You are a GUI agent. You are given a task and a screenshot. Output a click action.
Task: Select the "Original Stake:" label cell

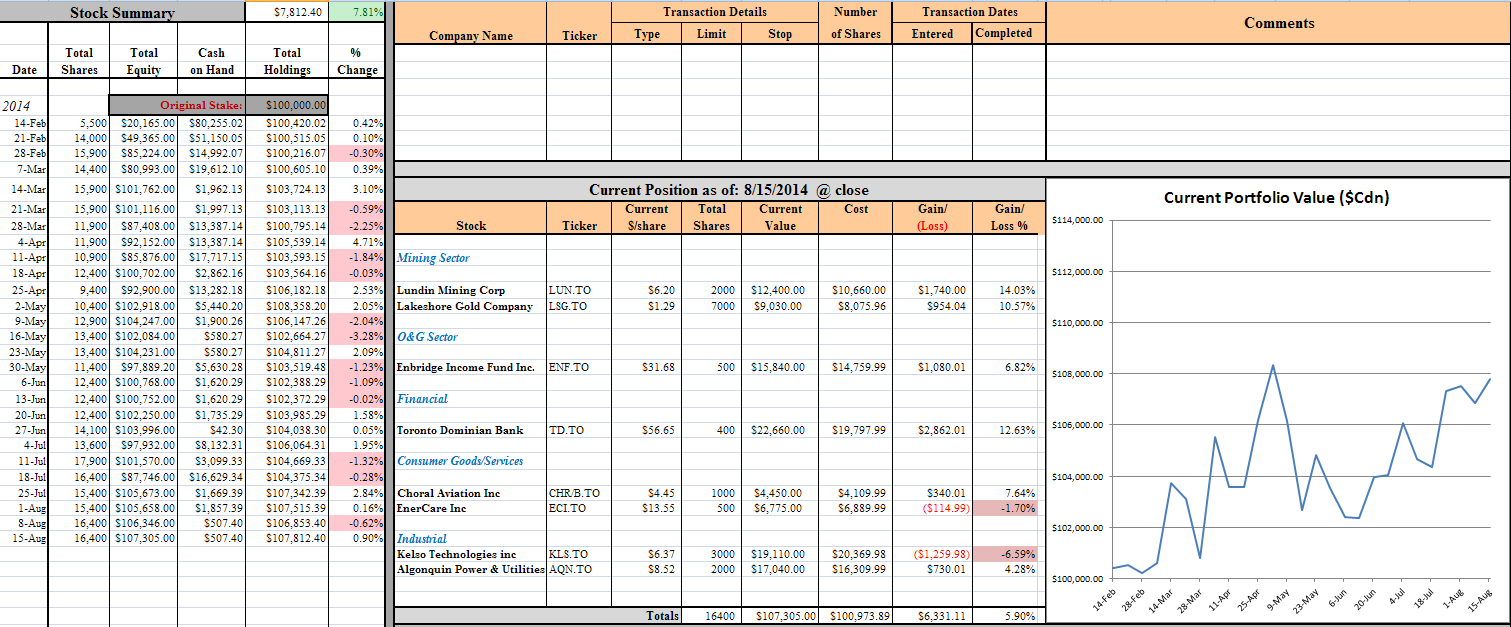177,104
